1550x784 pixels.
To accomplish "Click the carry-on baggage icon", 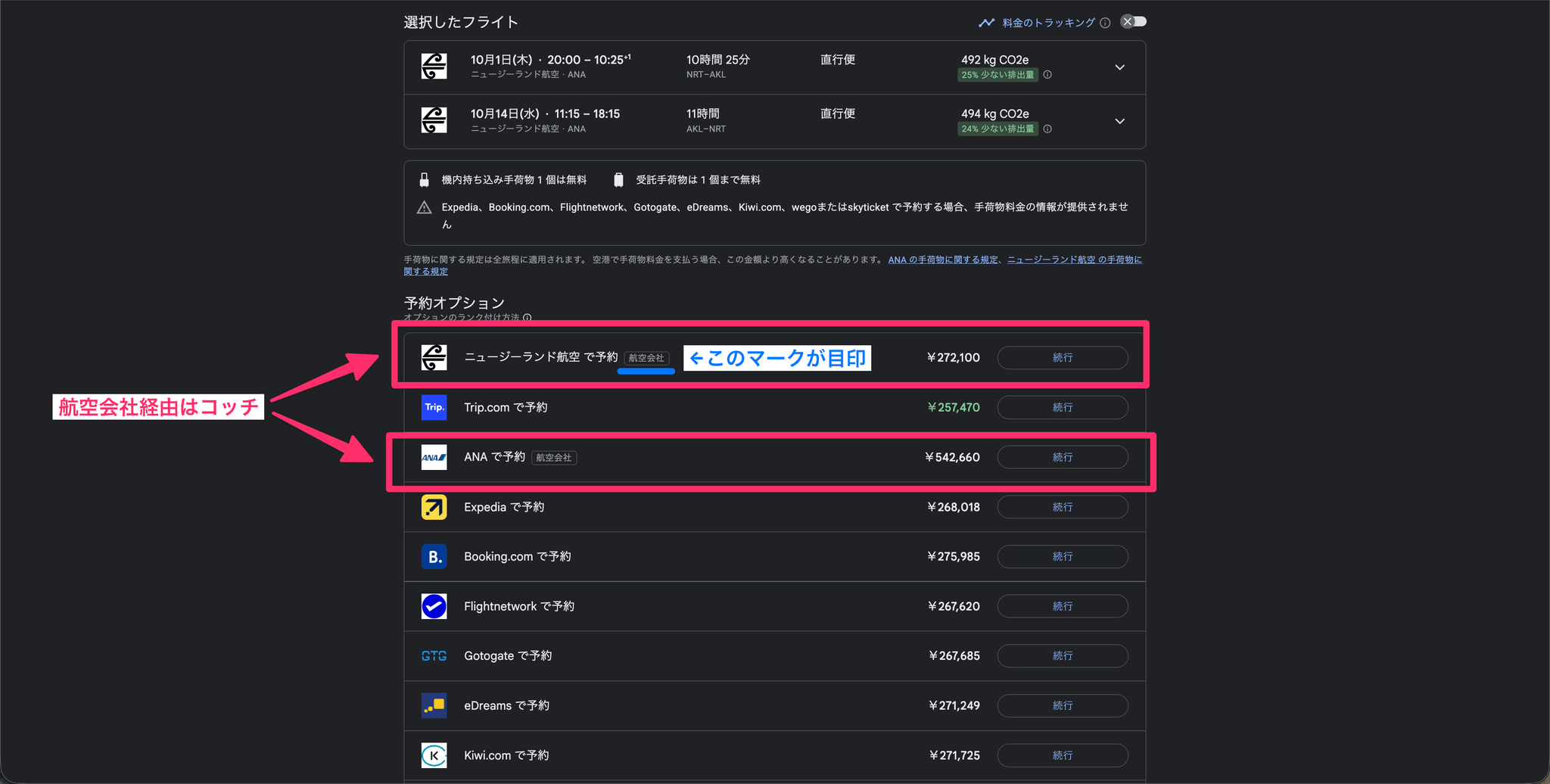I will point(424,179).
